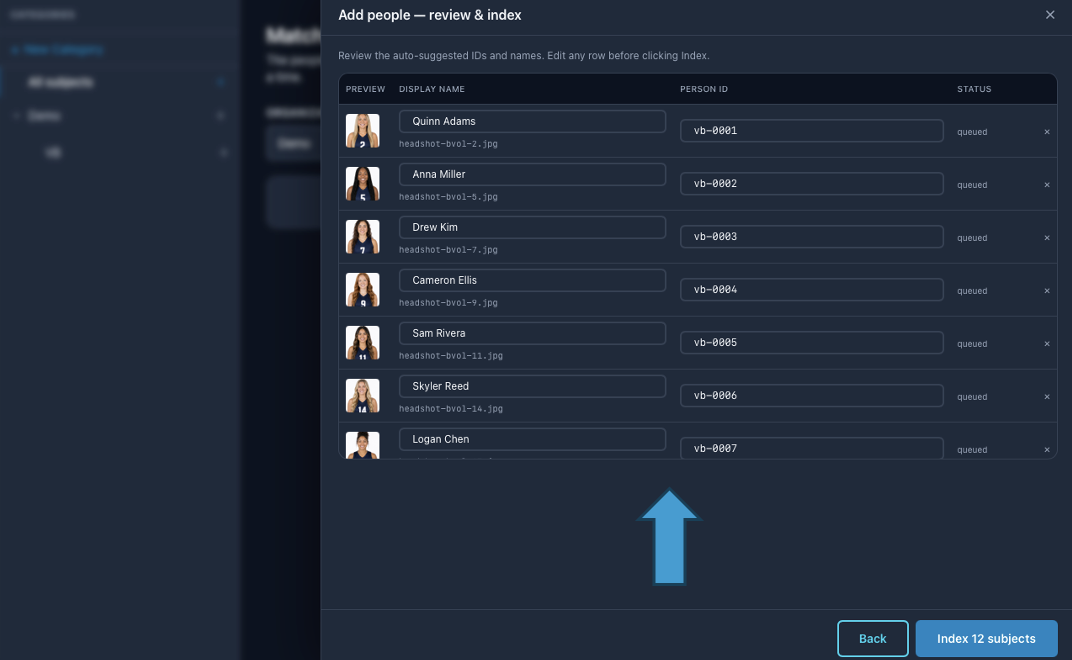This screenshot has width=1072, height=660.
Task: Remove the Anna Miller row
Action: (x=1047, y=185)
